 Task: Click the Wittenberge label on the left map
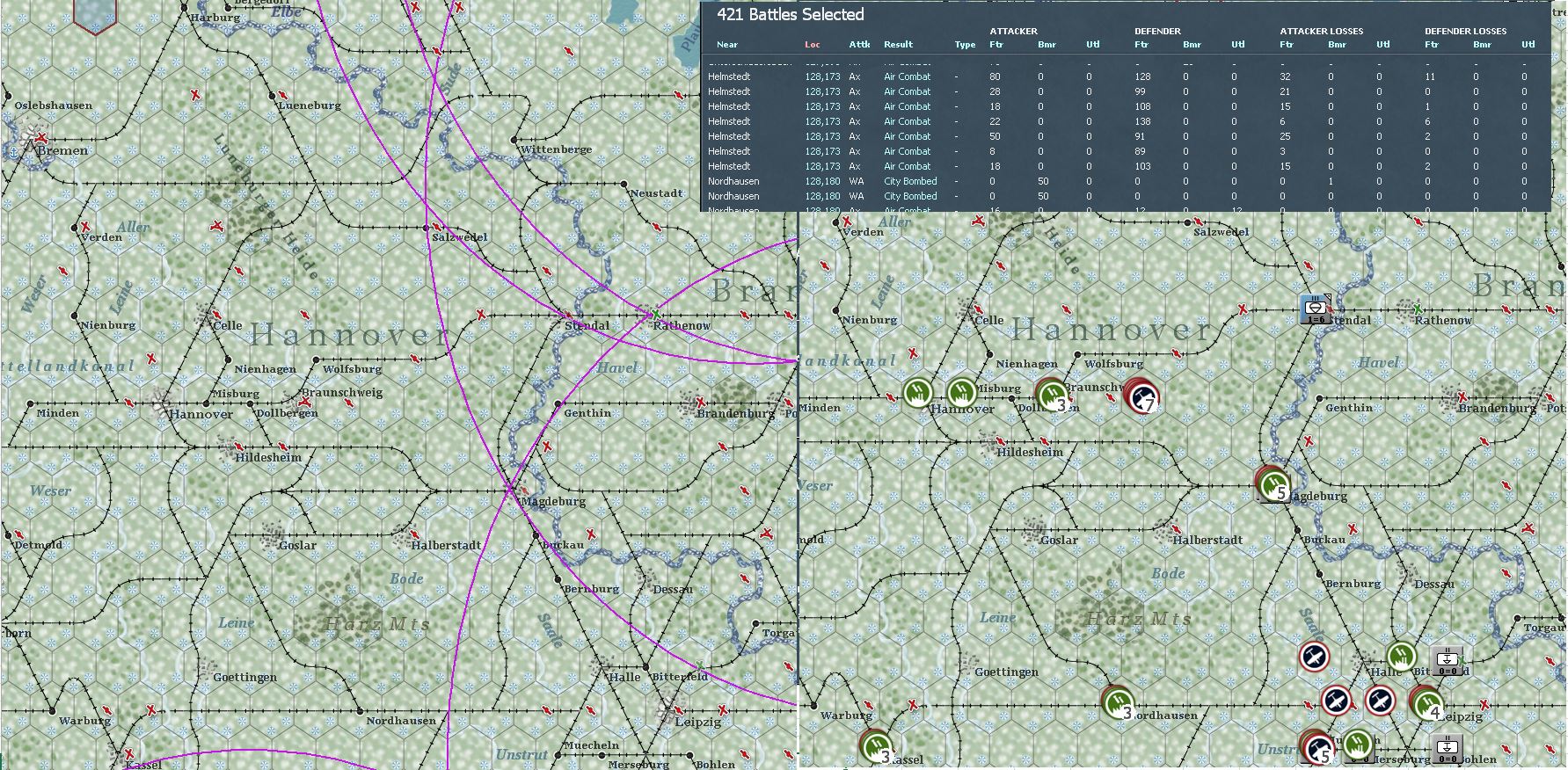click(557, 149)
